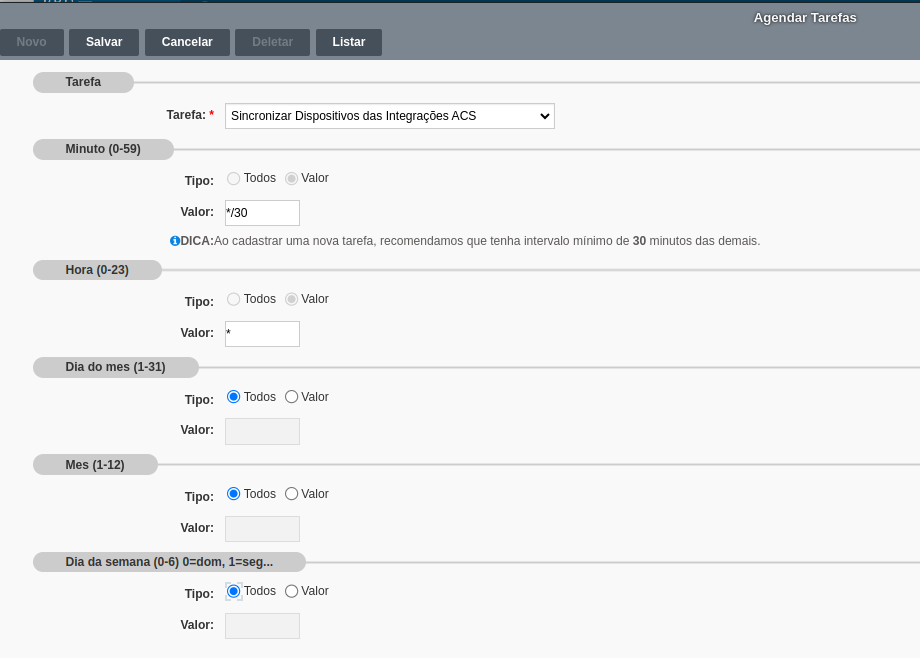Select Todos radio for Mes
This screenshot has width=920, height=658.
pyautogui.click(x=234, y=494)
